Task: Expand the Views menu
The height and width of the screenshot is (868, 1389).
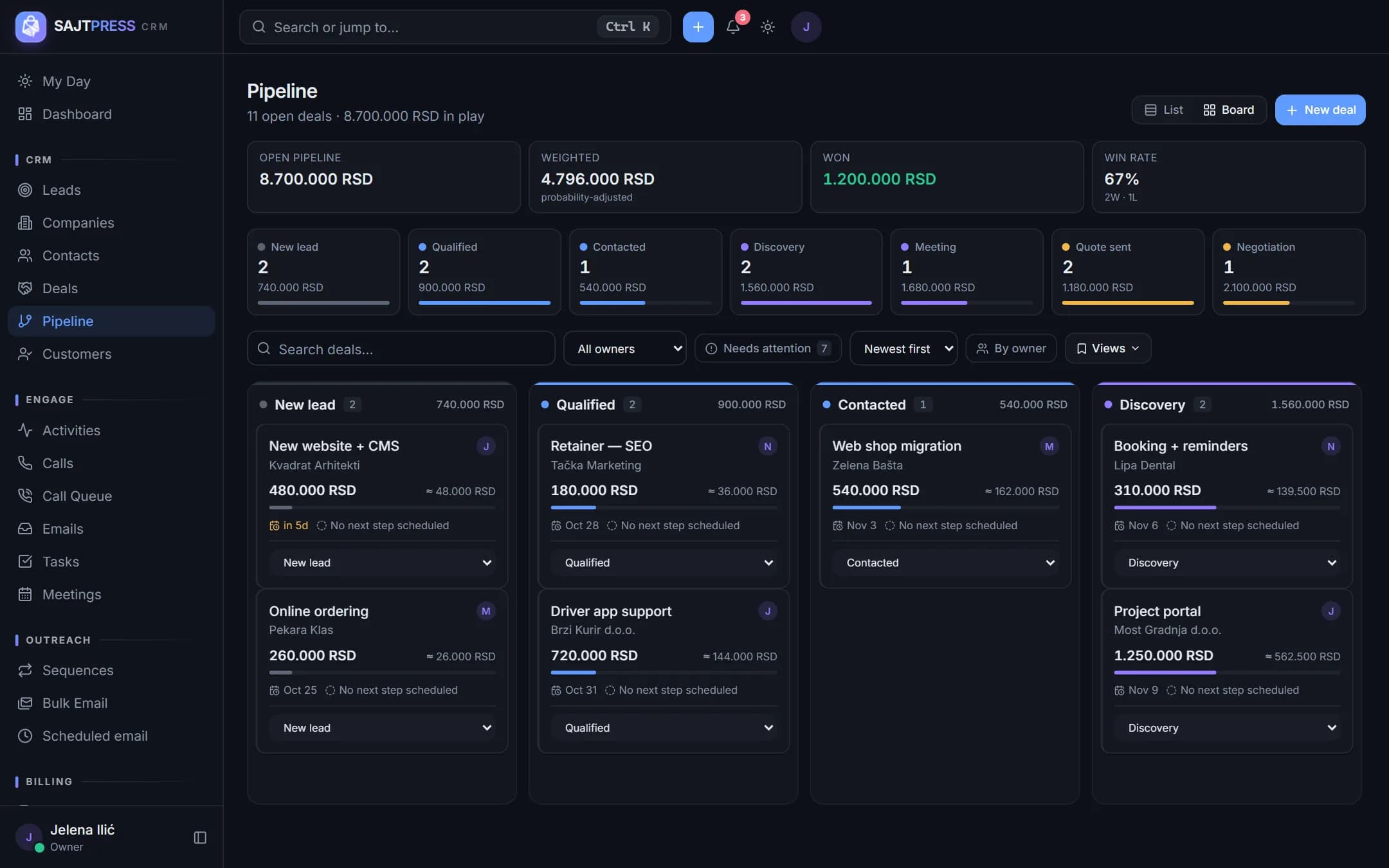Action: [1108, 348]
